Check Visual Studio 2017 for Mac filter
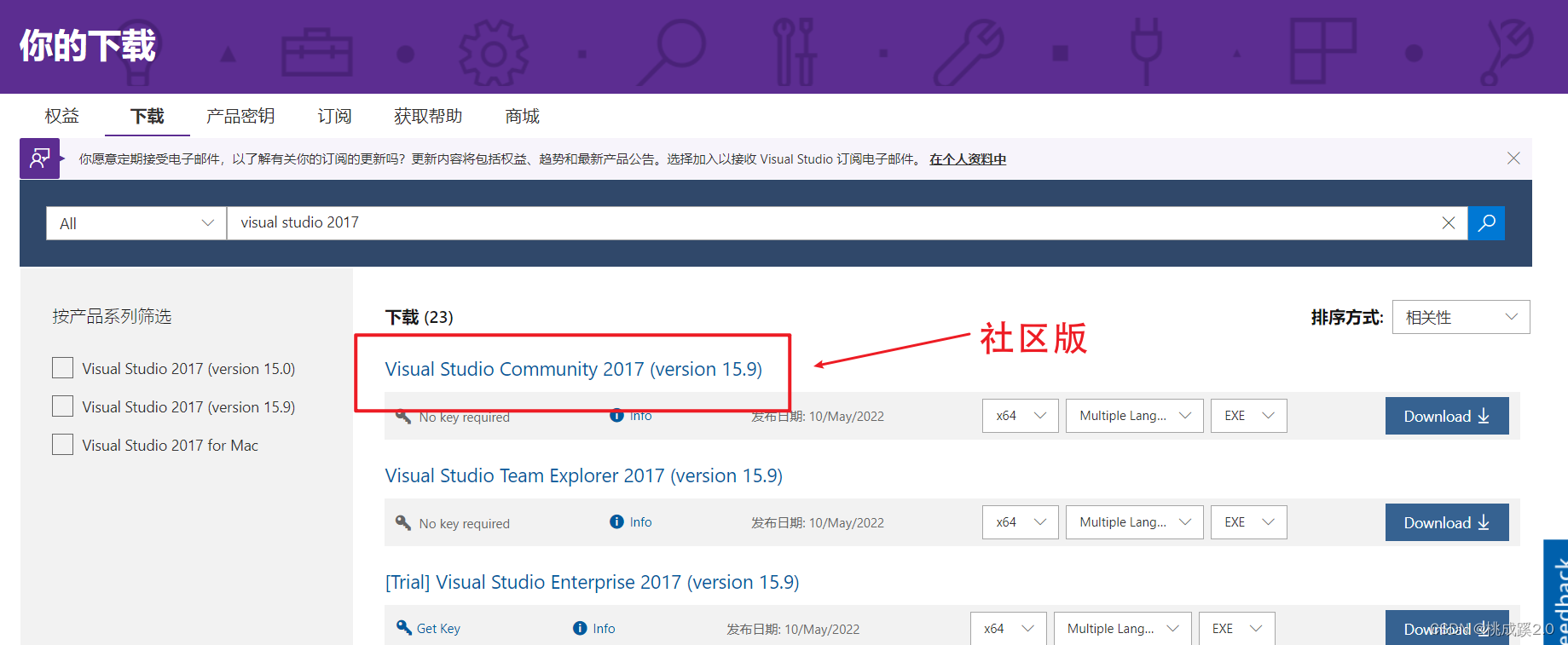This screenshot has height=645, width=1568. 62,445
